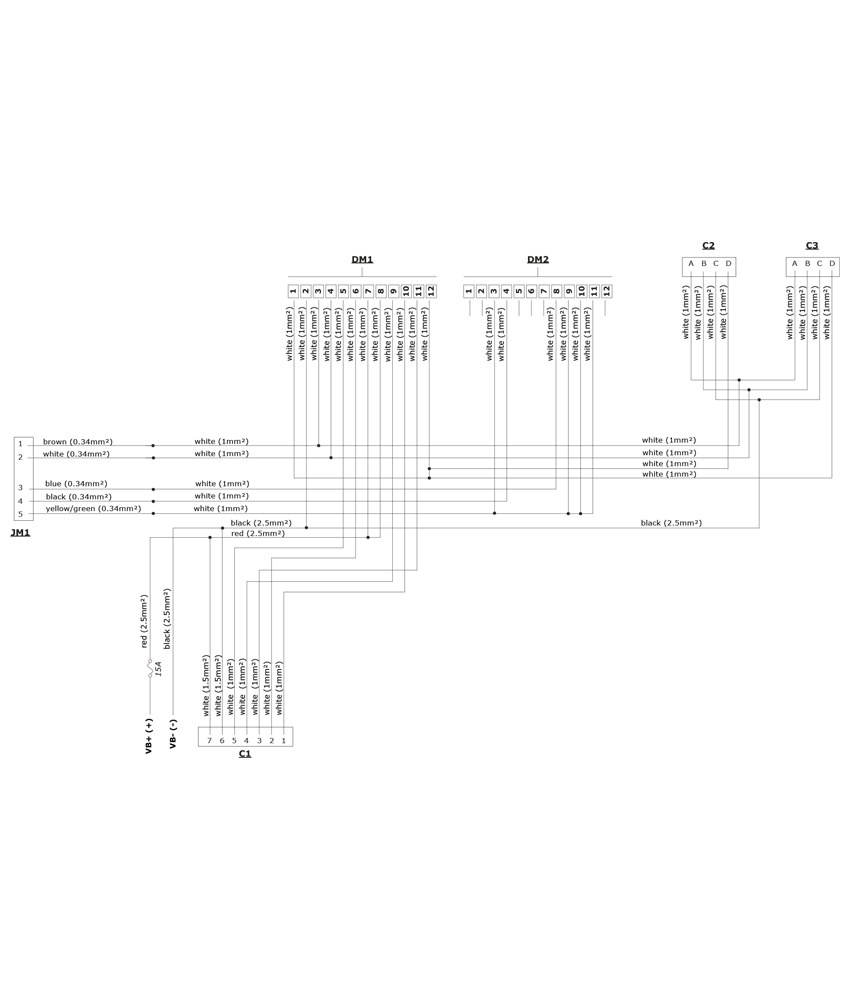Image resolution: width=850 pixels, height=1000 pixels.
Task: Click the longest wire label in the left list
Action: [85, 509]
